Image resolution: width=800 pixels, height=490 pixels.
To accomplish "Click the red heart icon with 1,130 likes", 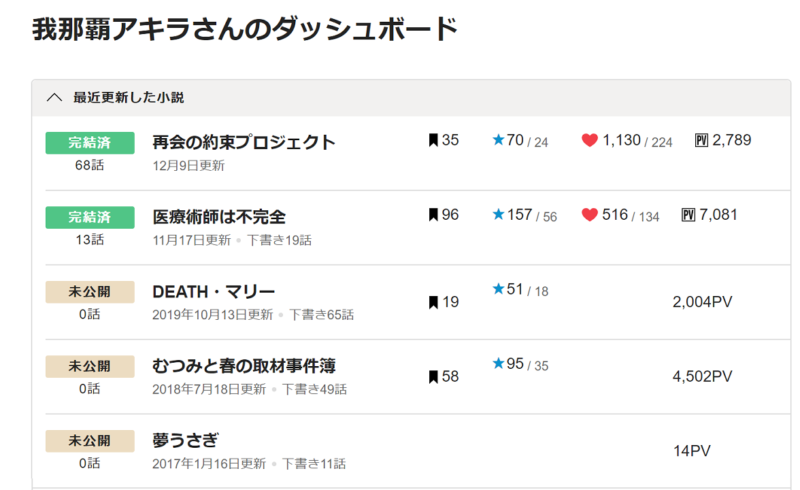I will pos(589,140).
